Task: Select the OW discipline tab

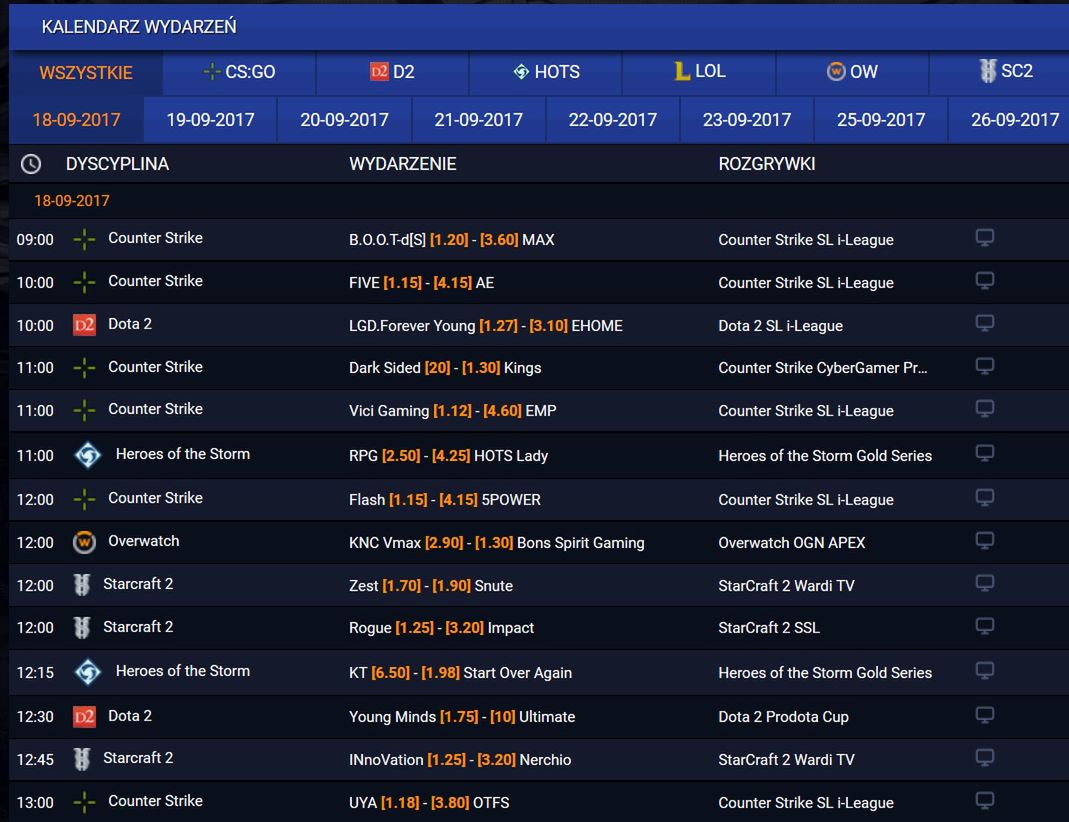Action: [852, 72]
